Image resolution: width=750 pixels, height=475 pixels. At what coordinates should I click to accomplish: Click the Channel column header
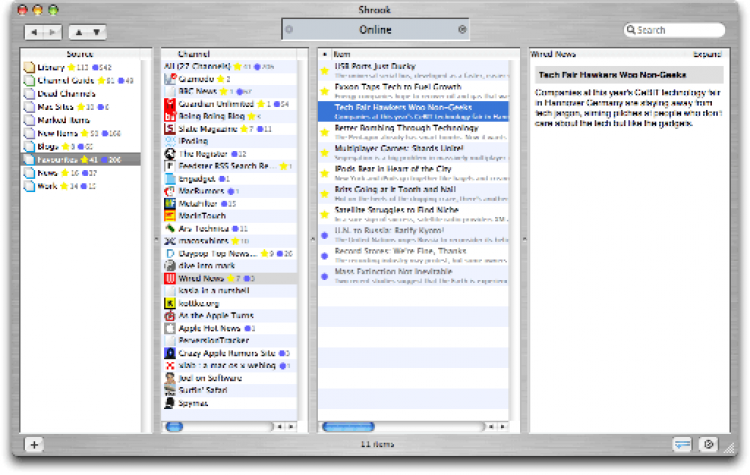[x=230, y=54]
